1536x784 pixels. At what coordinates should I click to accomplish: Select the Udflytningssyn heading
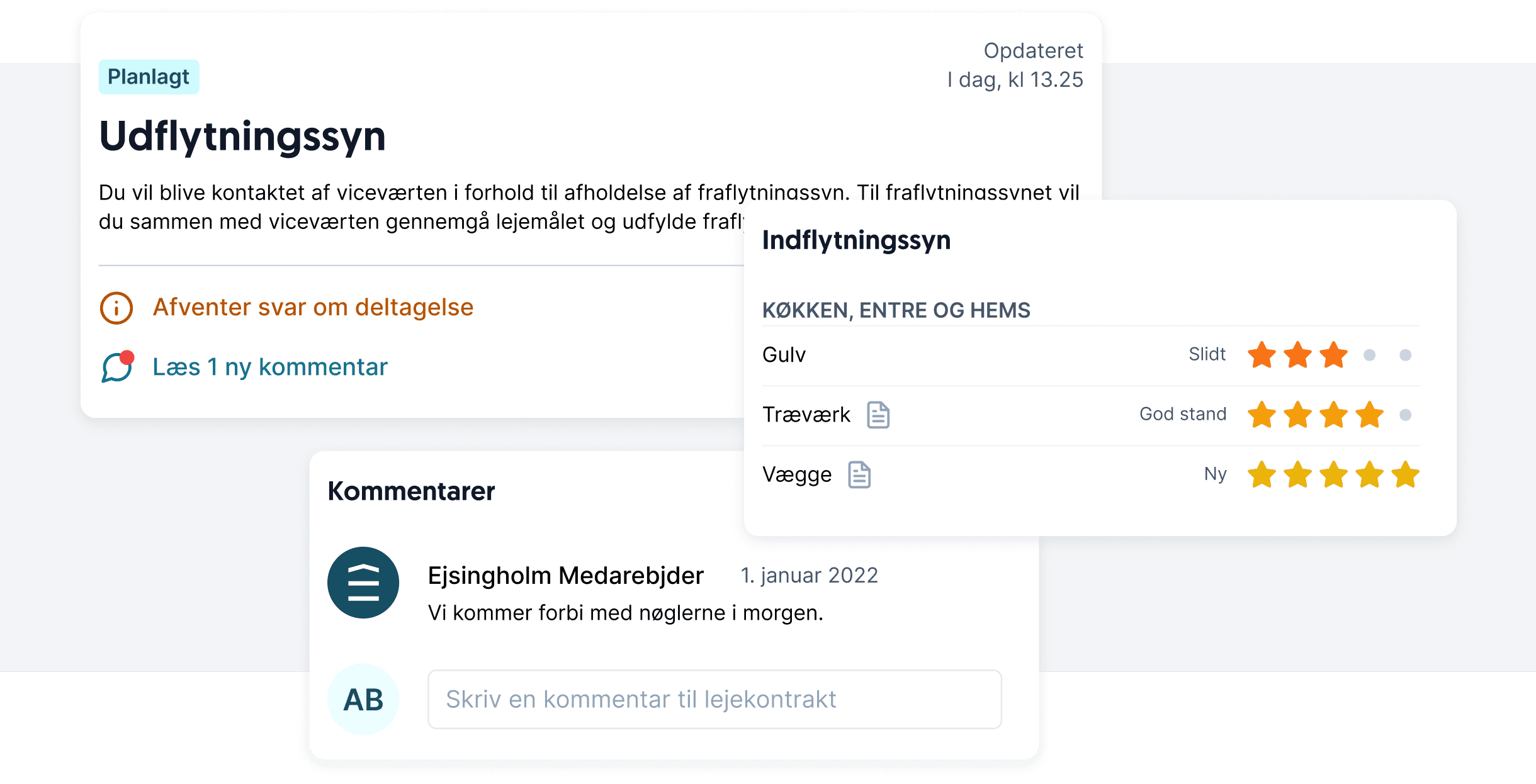(242, 136)
